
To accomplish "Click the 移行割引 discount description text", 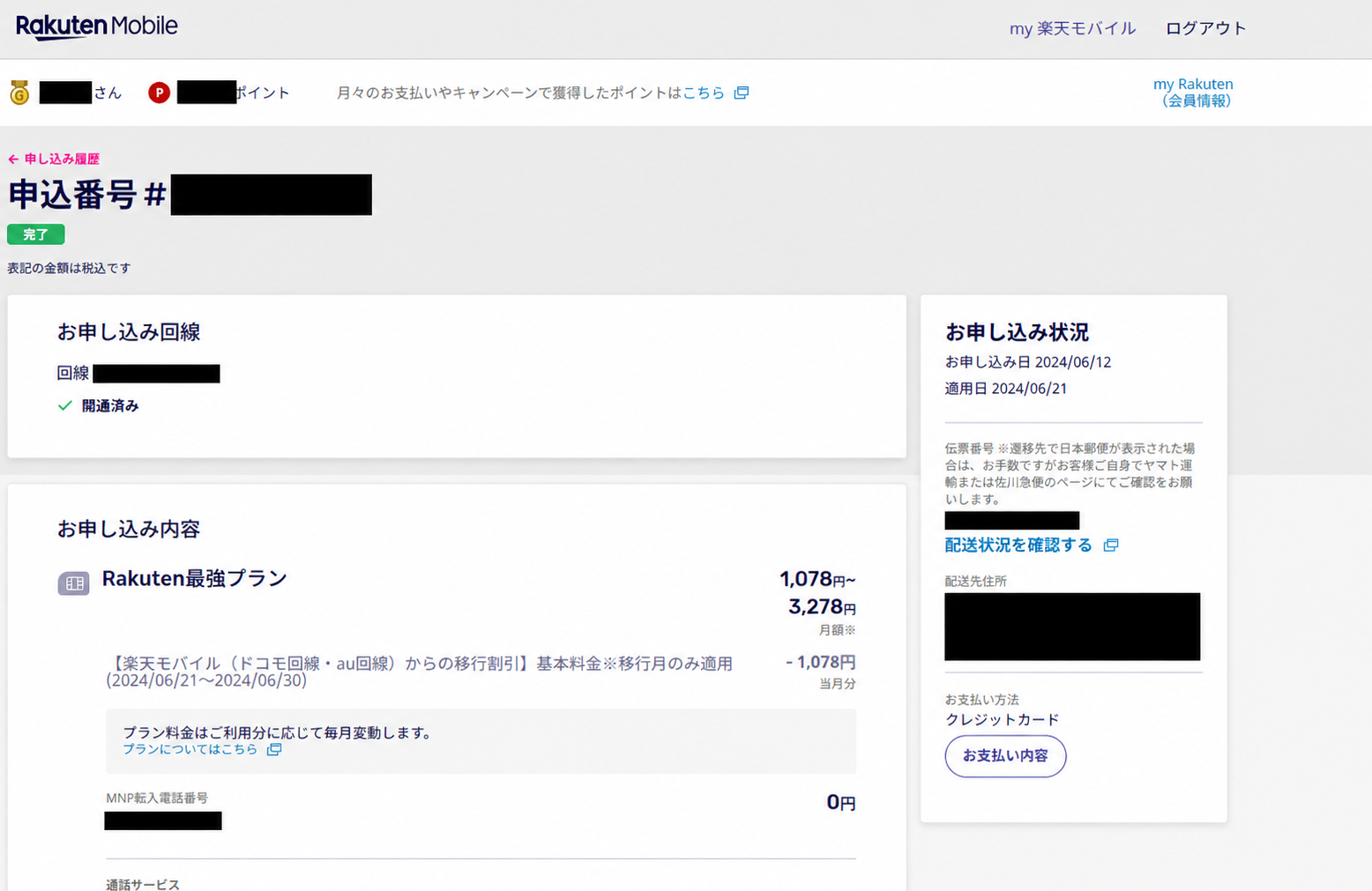I will (x=420, y=672).
